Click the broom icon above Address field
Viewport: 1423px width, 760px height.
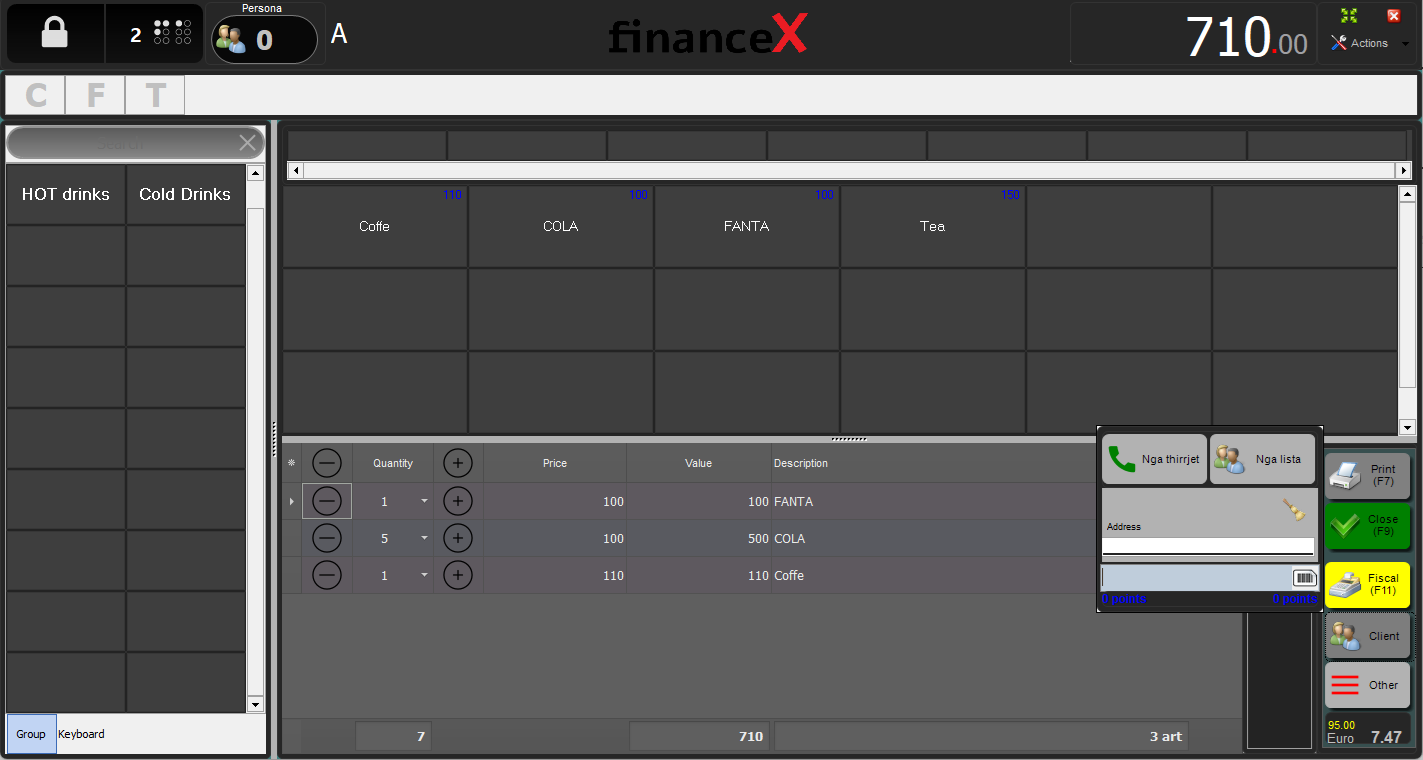1294,510
